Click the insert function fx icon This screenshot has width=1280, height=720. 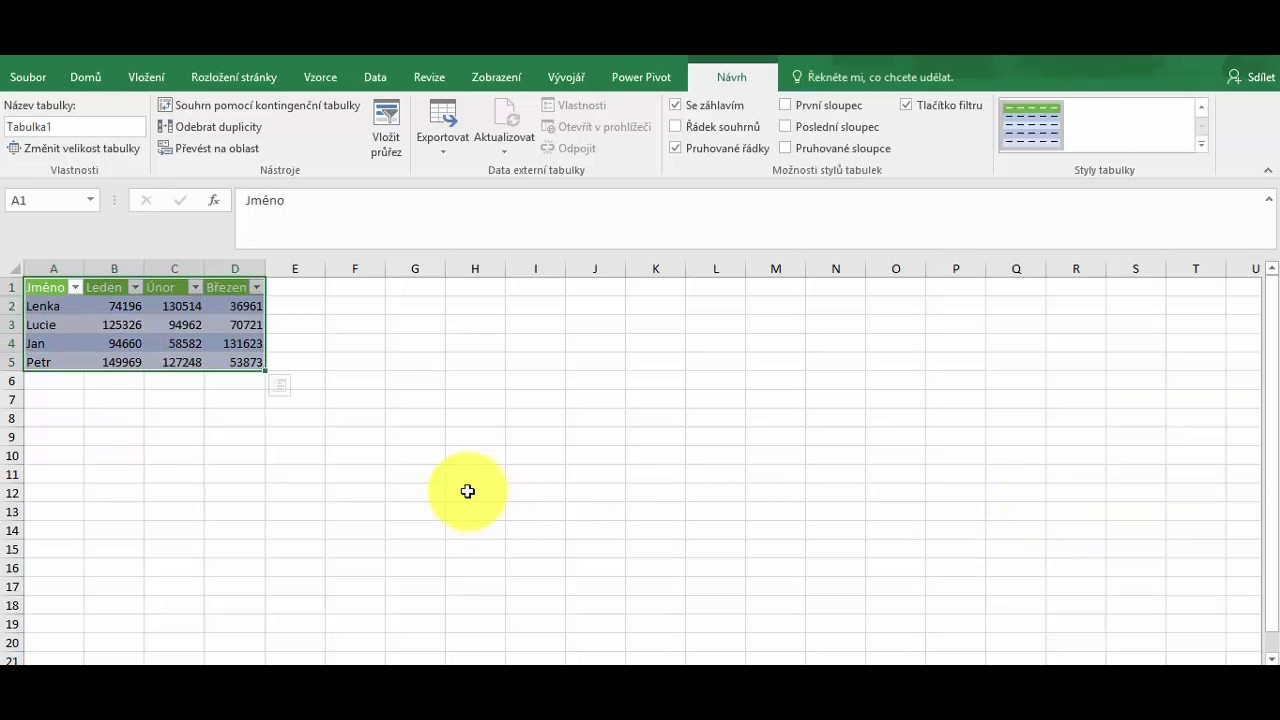click(213, 200)
